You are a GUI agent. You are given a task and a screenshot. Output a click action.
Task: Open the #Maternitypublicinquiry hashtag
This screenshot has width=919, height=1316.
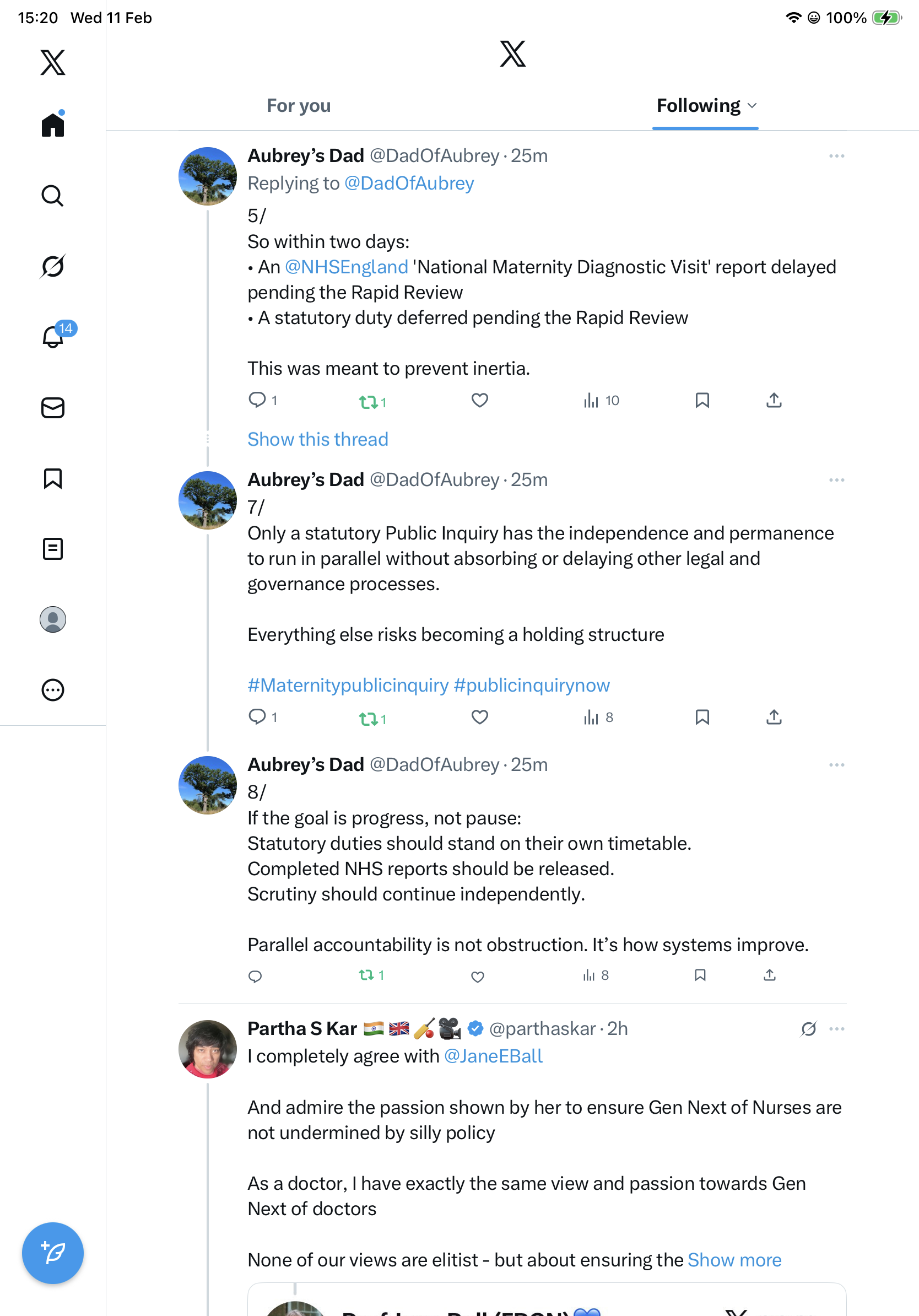coord(348,685)
